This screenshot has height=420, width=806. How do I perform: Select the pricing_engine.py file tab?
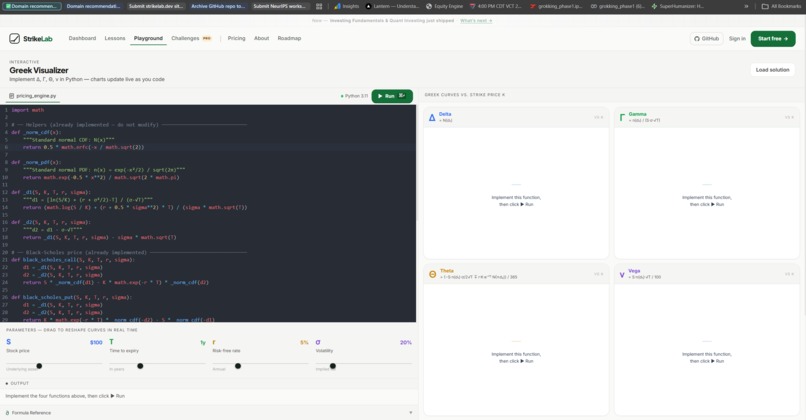point(33,96)
